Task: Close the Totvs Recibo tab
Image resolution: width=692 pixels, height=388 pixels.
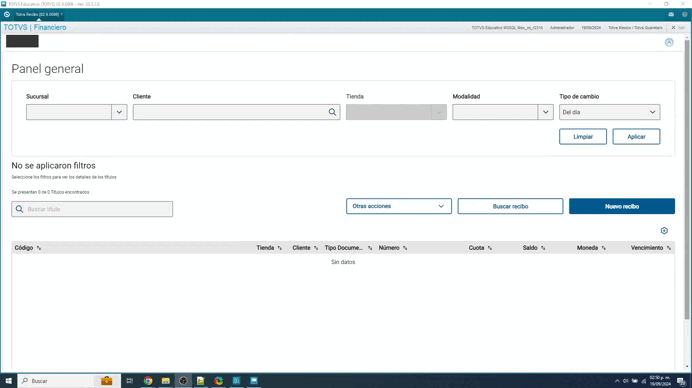Action: (x=62, y=15)
